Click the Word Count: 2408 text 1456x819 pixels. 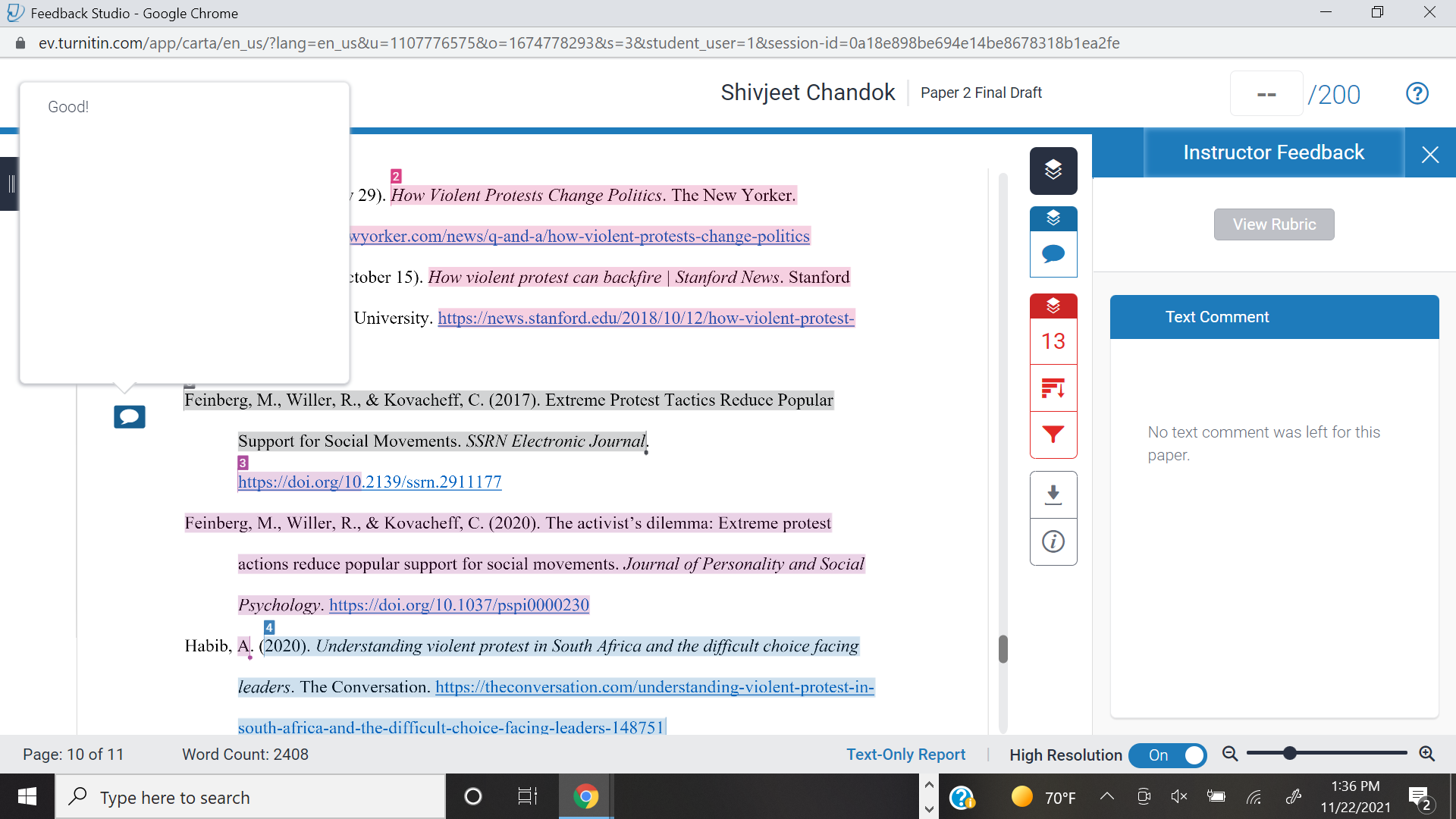click(x=245, y=755)
